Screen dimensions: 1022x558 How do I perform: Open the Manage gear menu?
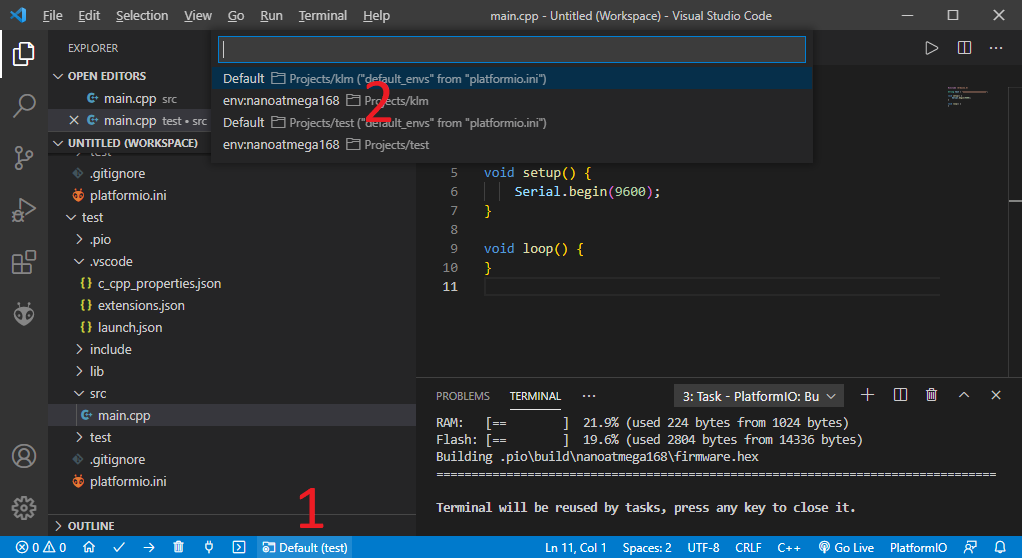point(23,507)
